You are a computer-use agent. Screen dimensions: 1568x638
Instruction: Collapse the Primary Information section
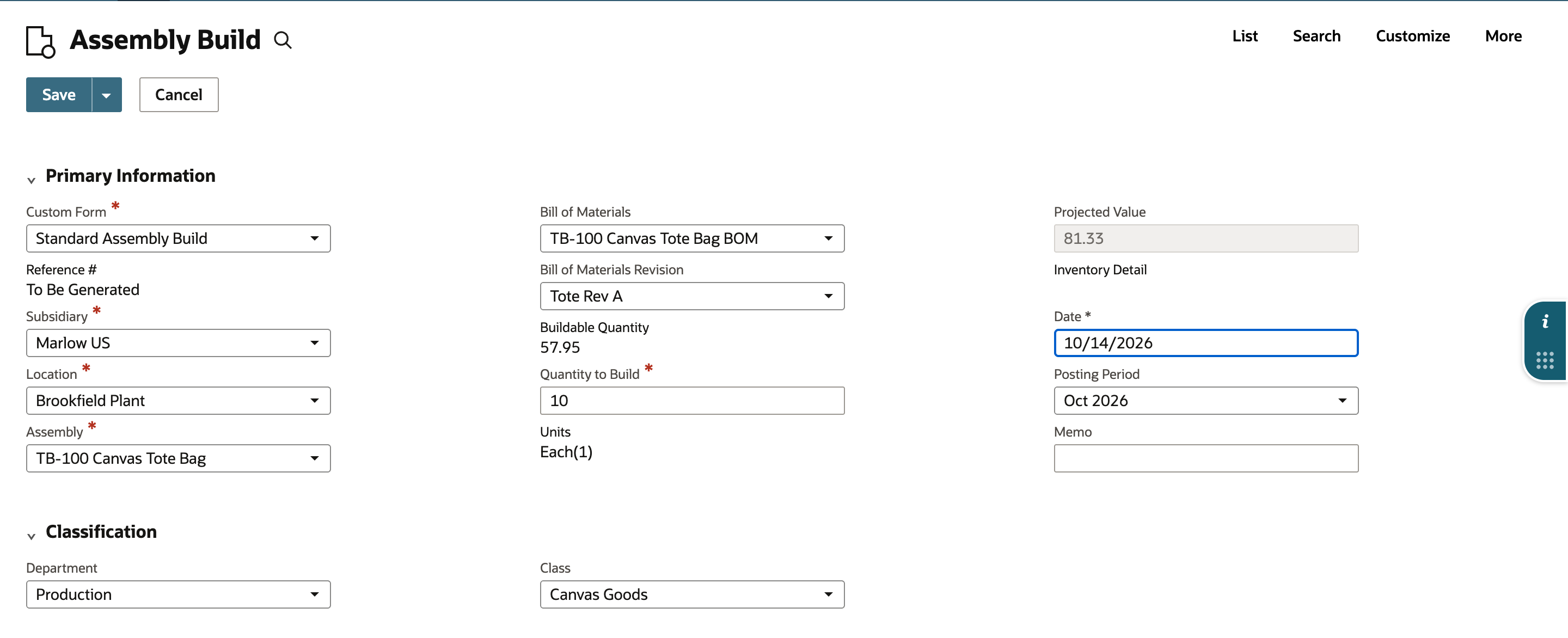tap(32, 180)
